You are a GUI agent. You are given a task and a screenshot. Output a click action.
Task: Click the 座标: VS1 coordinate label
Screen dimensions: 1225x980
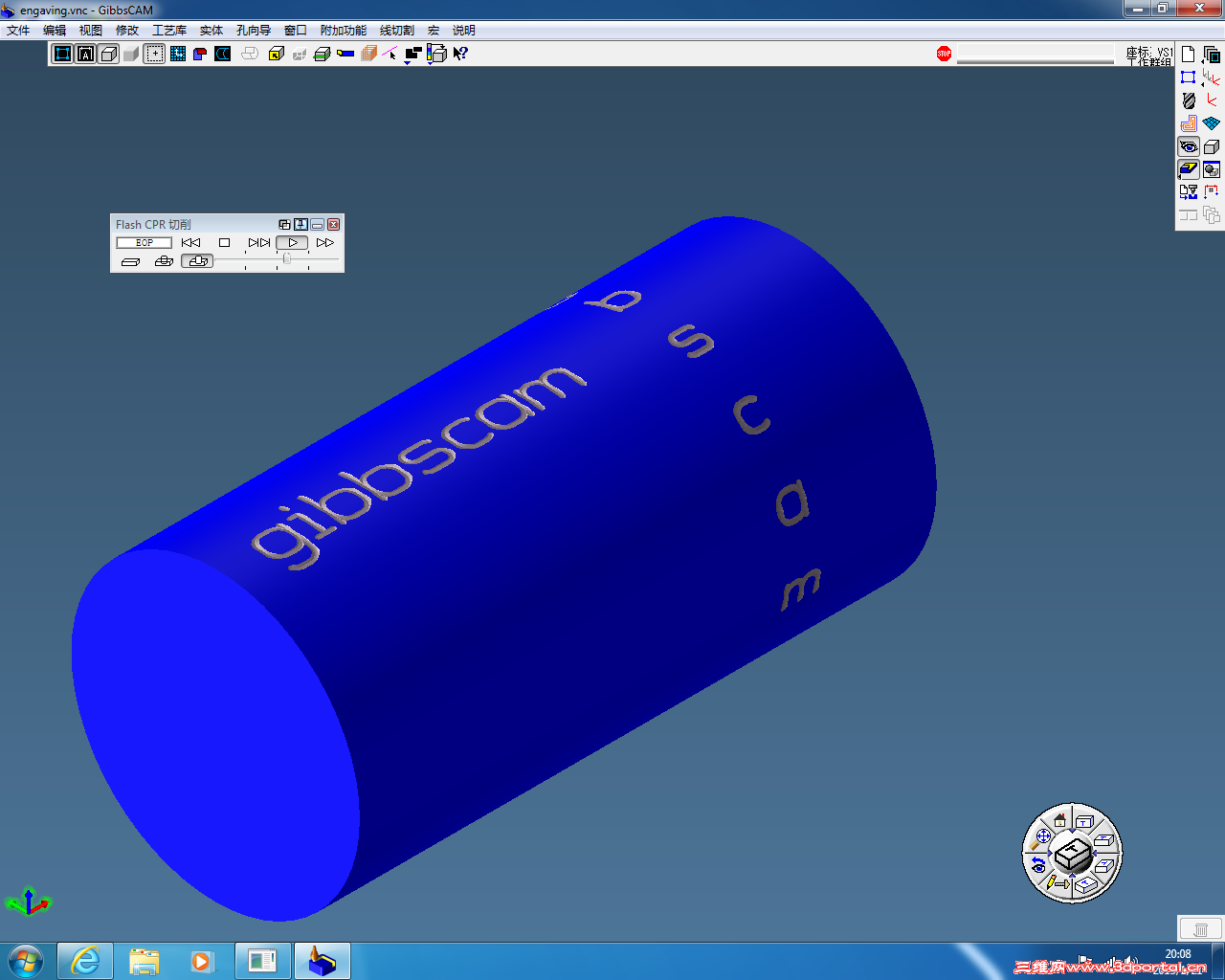[x=1149, y=52]
